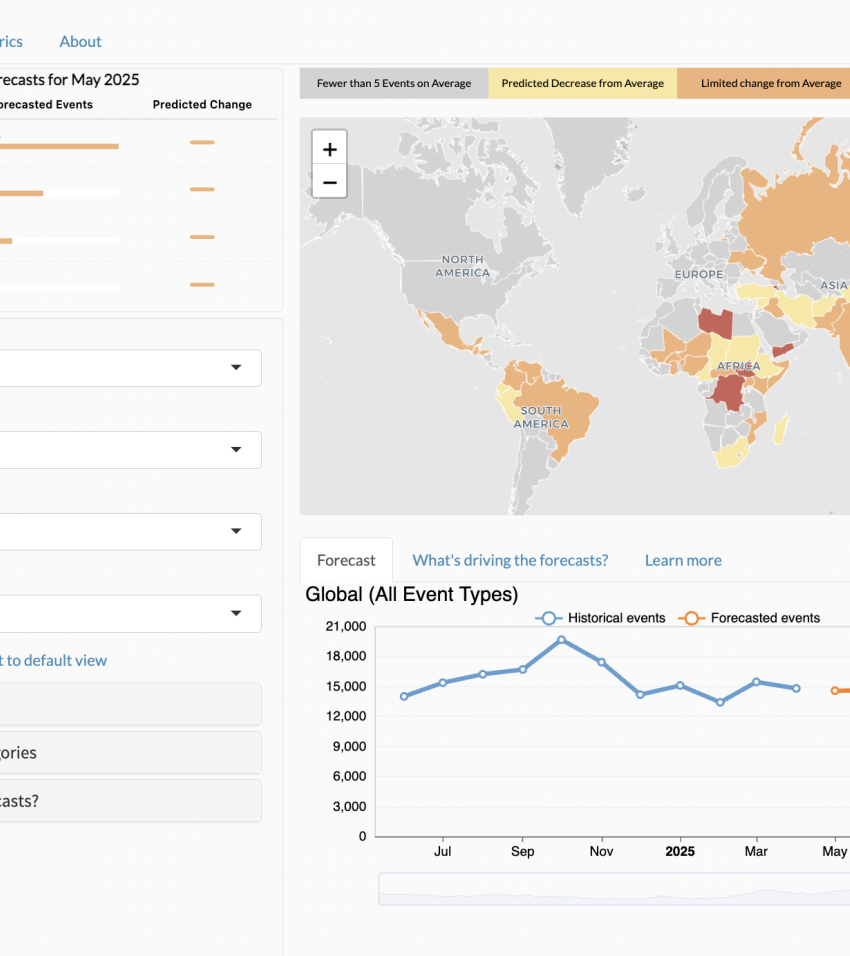The width and height of the screenshot is (850, 956).
Task: Zoom in on the map
Action: (329, 148)
